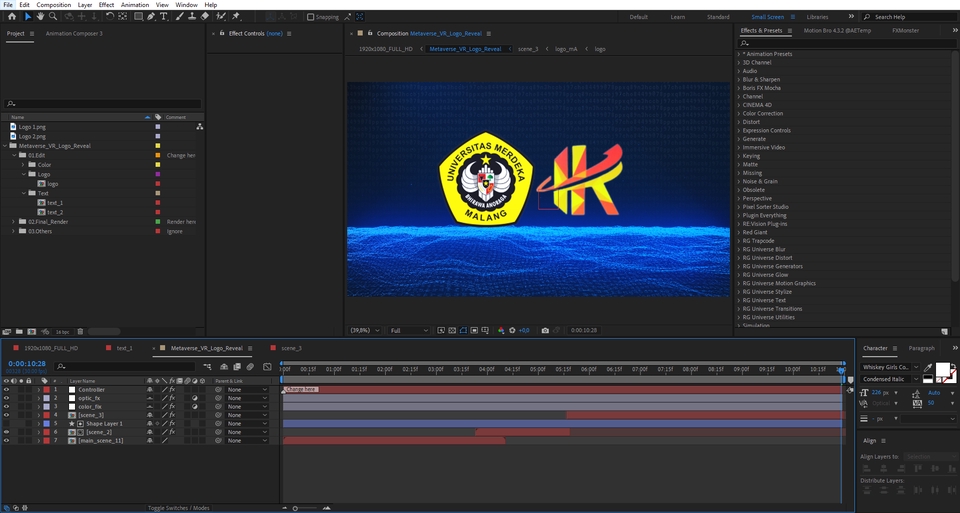The image size is (960, 513).
Task: Open the viewer magnification (39,8%) dropdown
Action: (x=365, y=331)
